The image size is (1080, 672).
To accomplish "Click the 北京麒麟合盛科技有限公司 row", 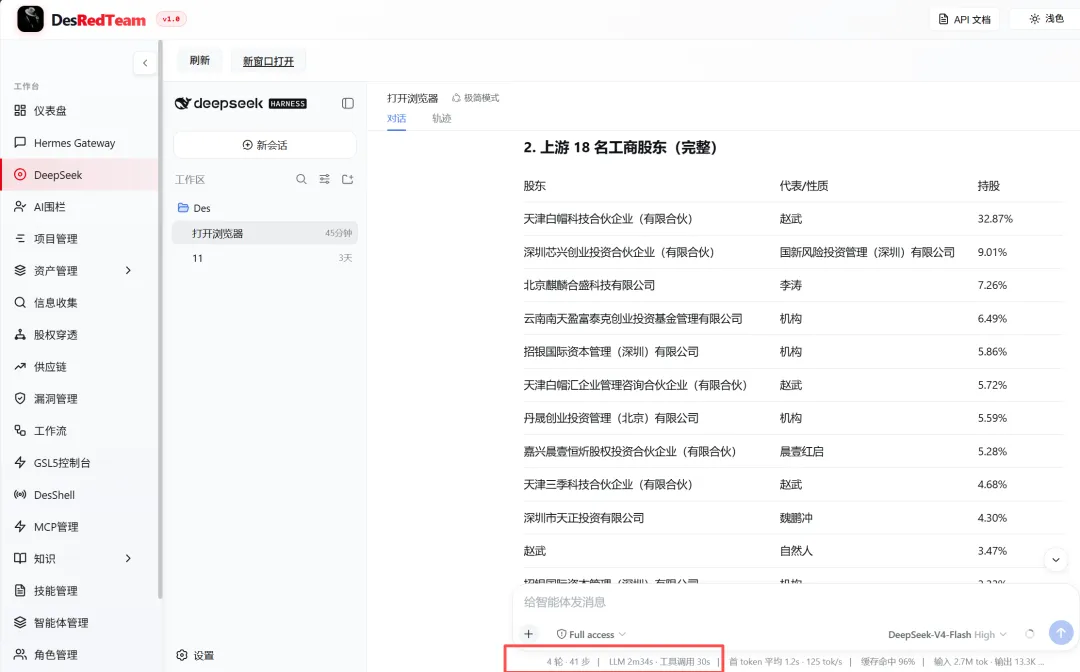I will [793, 285].
